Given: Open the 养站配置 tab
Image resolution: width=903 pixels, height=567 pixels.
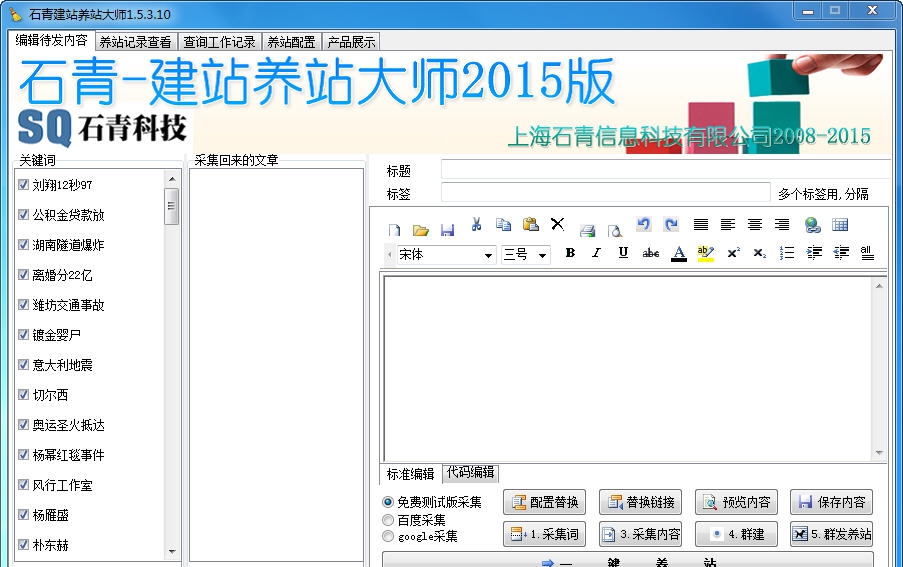Looking at the screenshot, I should [x=291, y=42].
